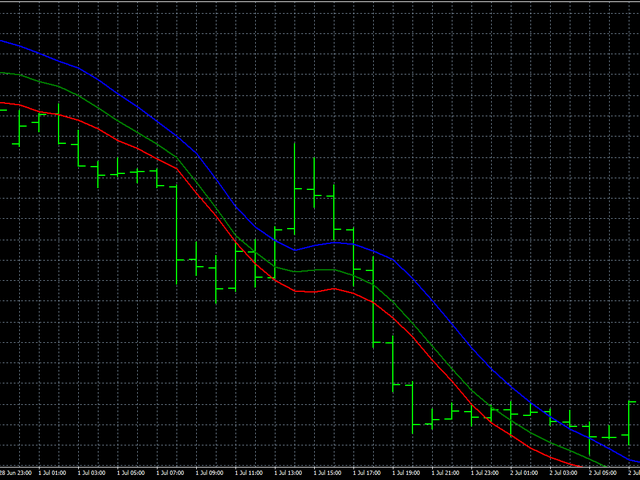Click the blue moving average line
Screen dimensions: 640x480
click(120, 93)
